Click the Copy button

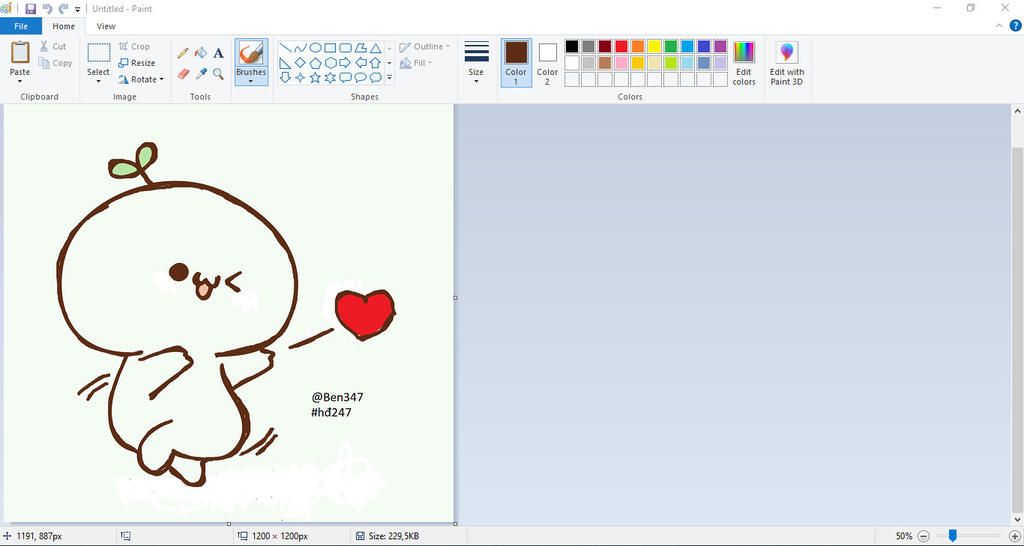click(x=55, y=63)
